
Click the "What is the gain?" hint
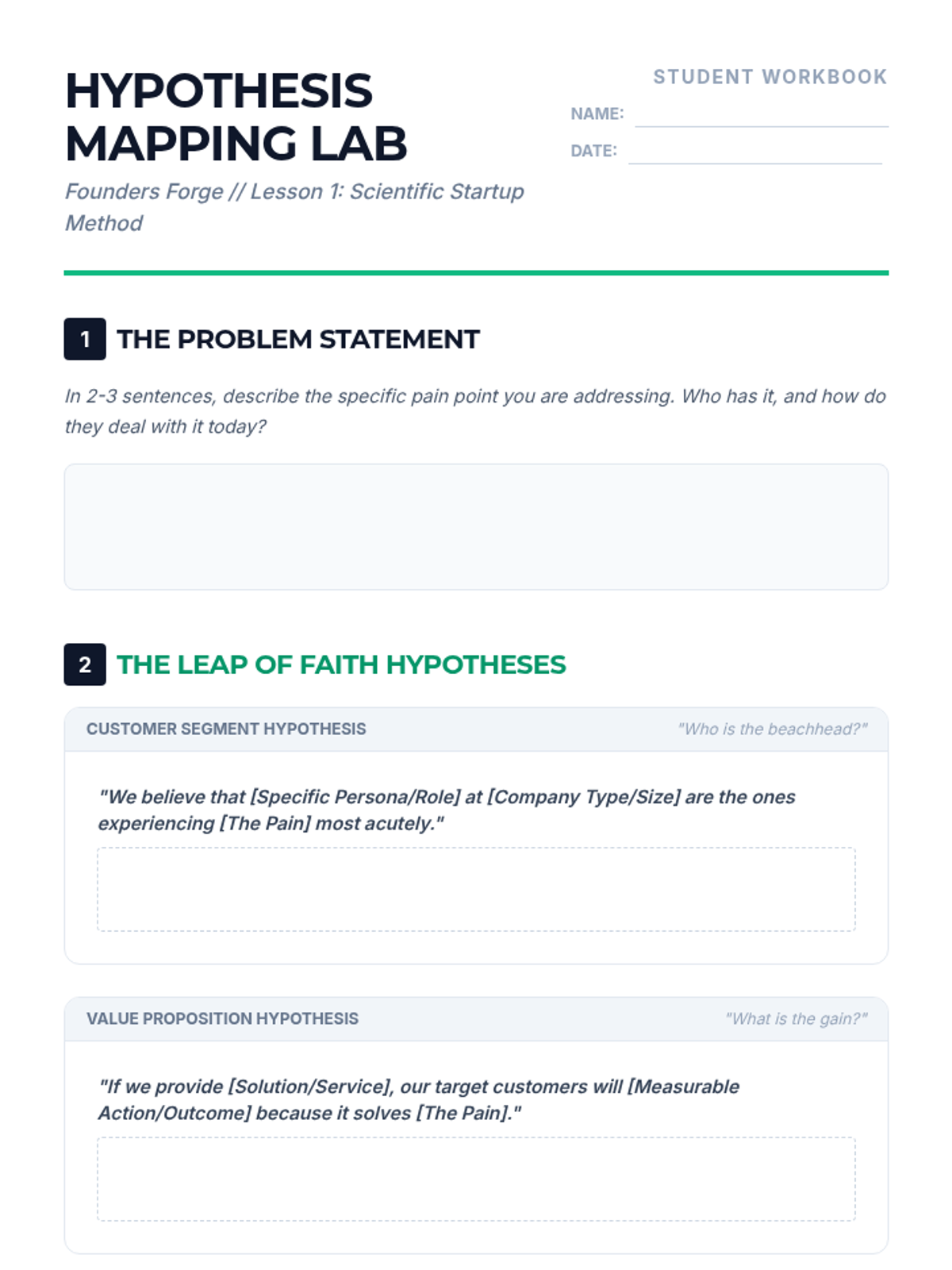[x=796, y=1018]
